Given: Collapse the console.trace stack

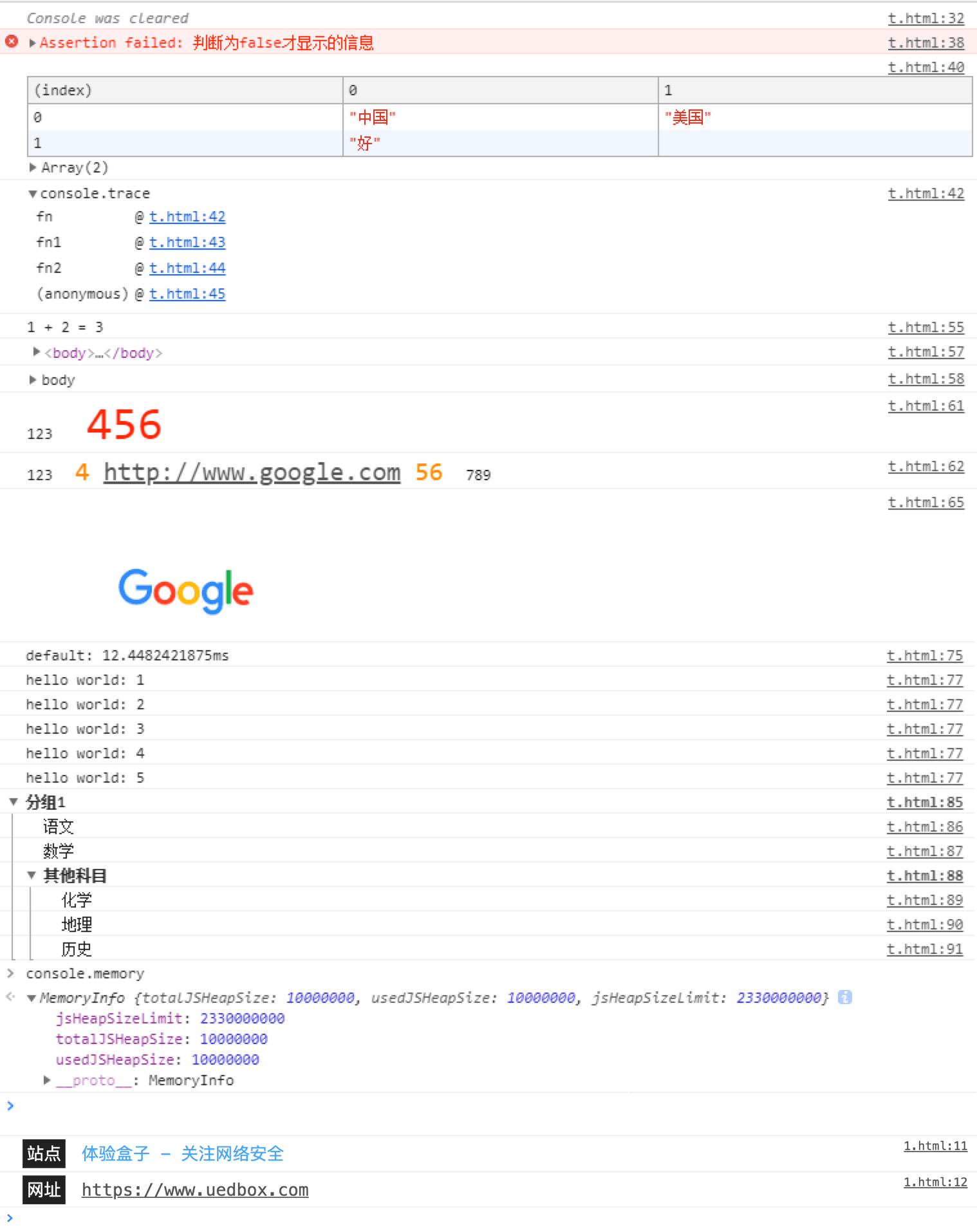Looking at the screenshot, I should coord(32,194).
